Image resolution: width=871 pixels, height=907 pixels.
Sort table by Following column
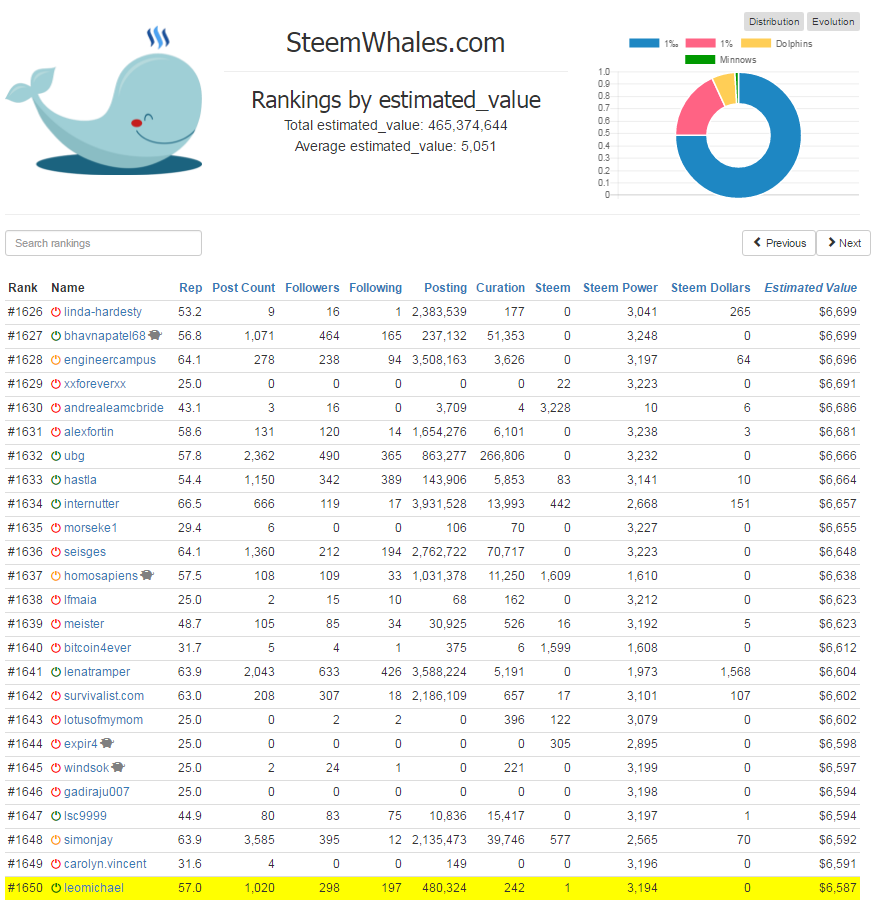pos(375,287)
